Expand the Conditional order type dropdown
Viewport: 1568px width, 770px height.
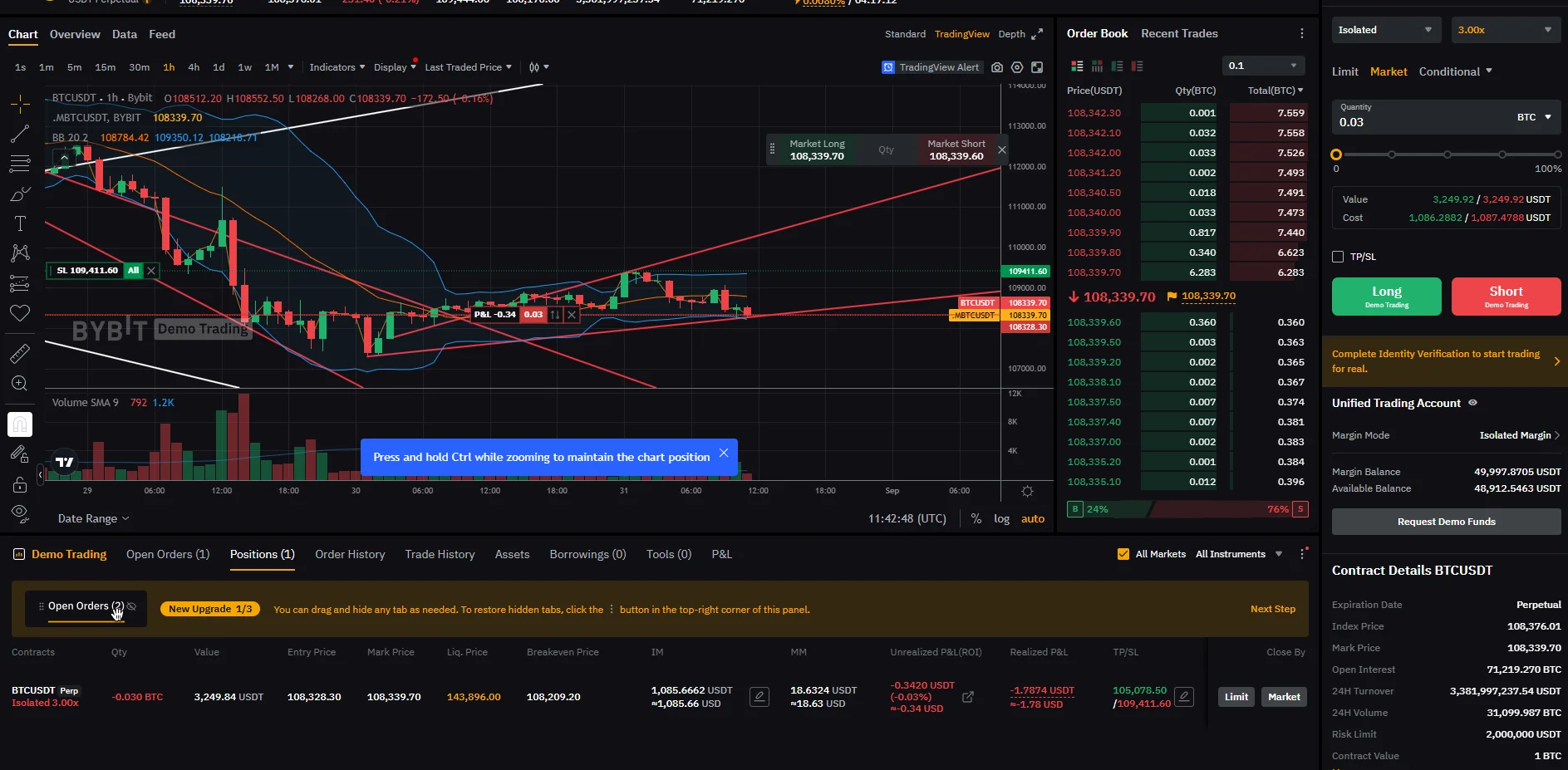(x=1456, y=71)
